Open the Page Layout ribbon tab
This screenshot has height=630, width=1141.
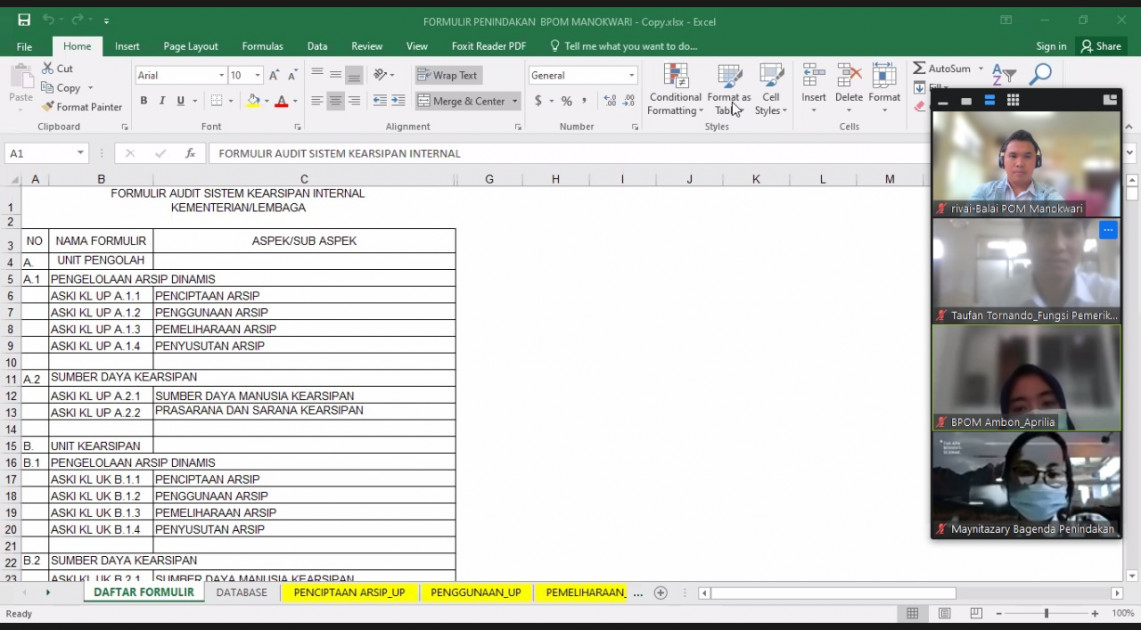pyautogui.click(x=191, y=46)
